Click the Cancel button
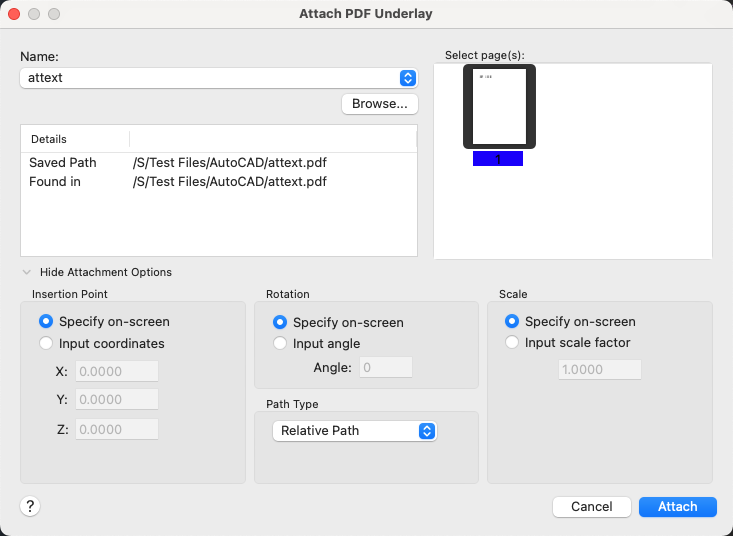The image size is (733, 536). (591, 507)
